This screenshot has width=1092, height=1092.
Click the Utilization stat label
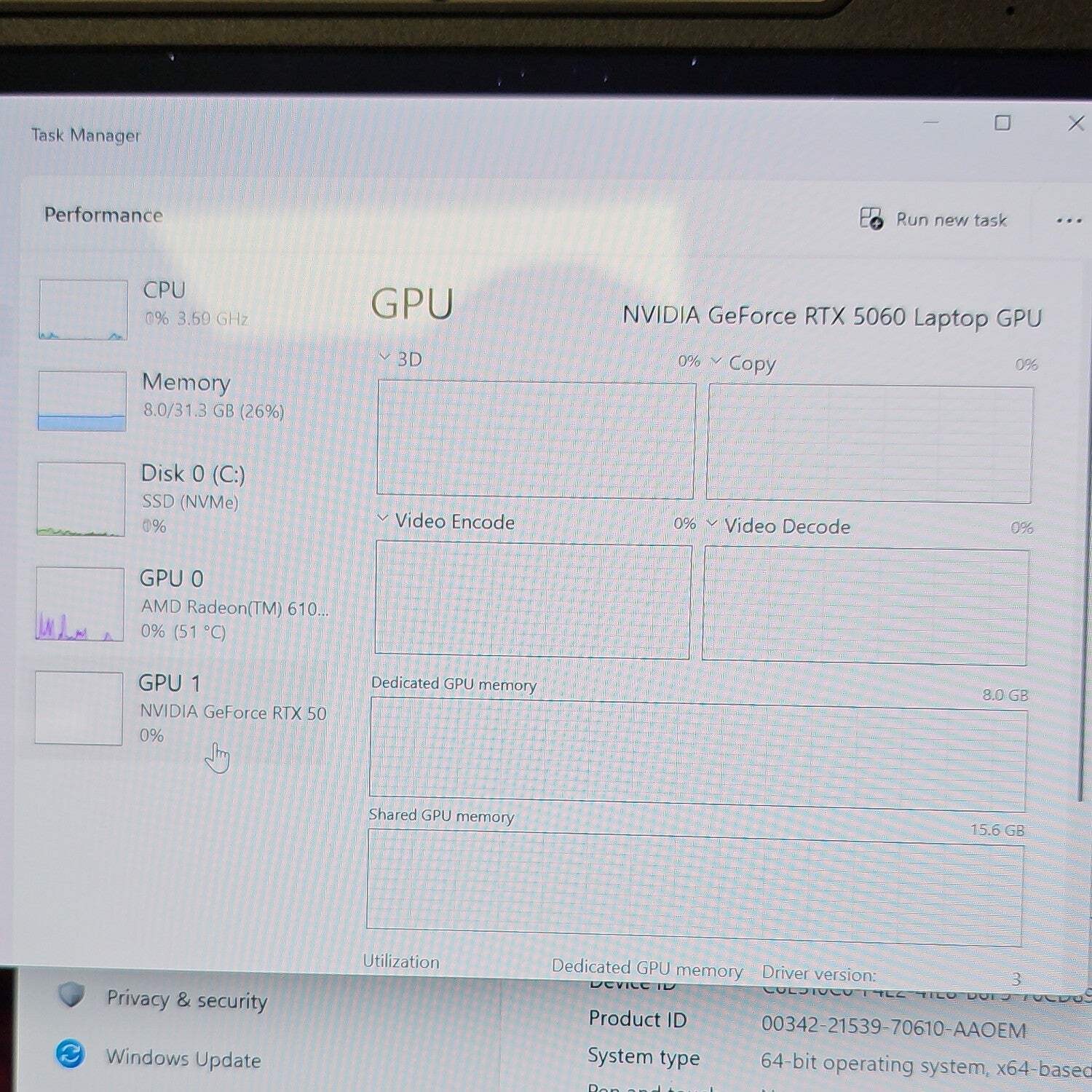(401, 962)
